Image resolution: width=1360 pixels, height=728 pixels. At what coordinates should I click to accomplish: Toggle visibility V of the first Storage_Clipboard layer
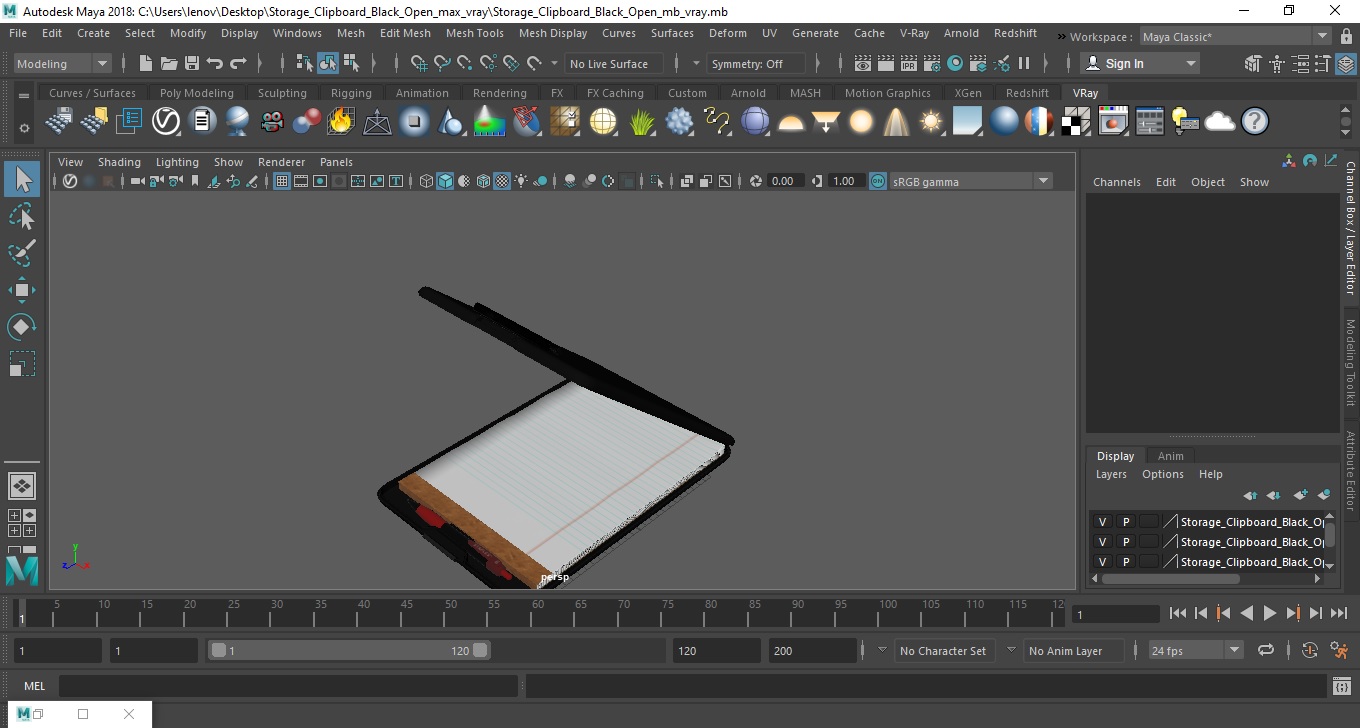click(1102, 522)
